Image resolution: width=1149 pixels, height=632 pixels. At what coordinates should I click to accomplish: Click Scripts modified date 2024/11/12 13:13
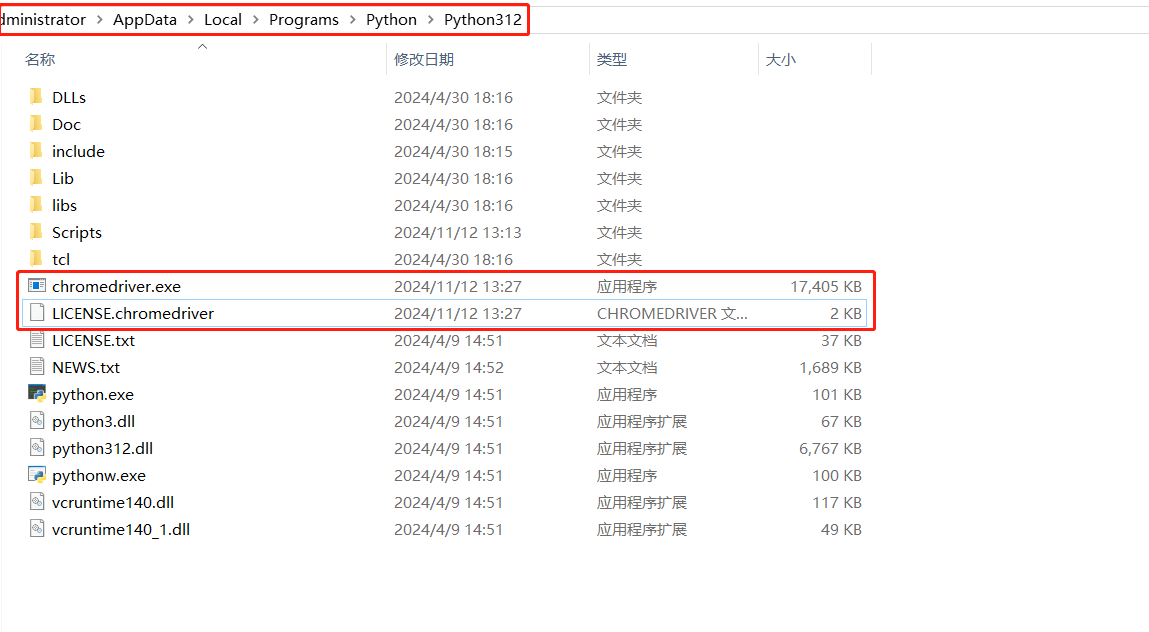(x=458, y=233)
